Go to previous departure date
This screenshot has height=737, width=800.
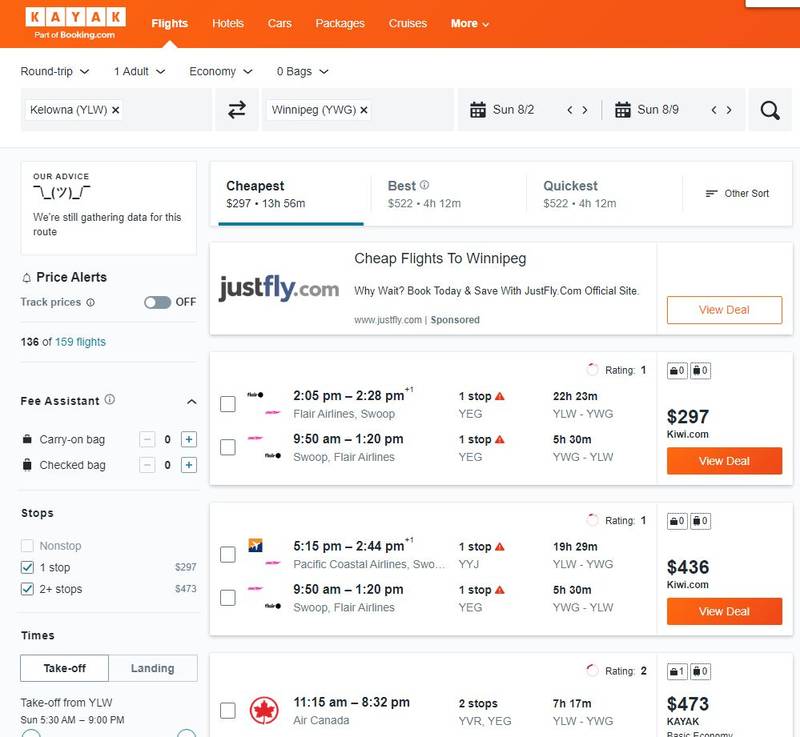570,110
